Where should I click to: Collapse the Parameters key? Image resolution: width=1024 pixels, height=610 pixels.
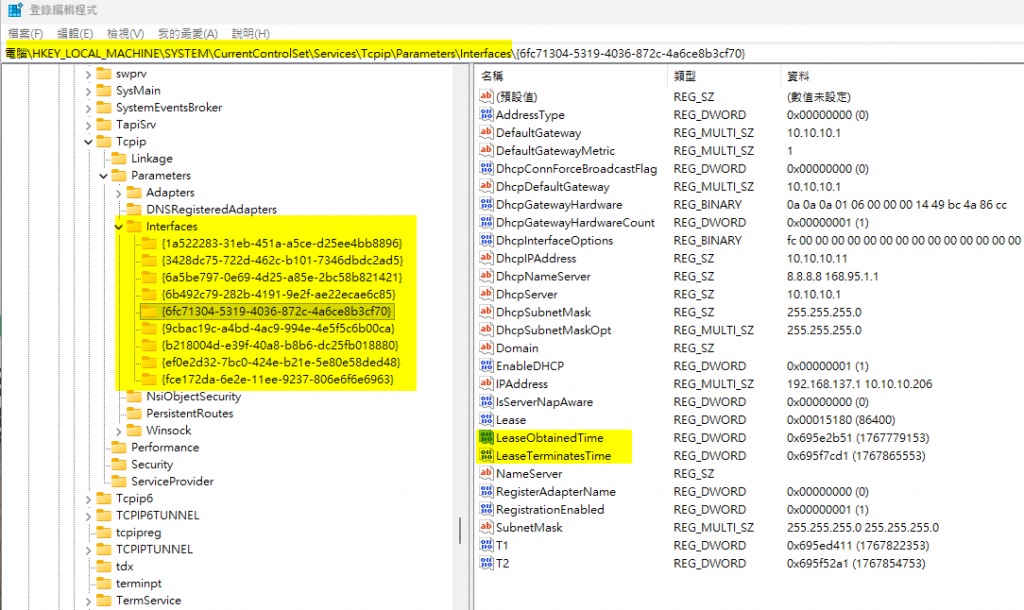tap(103, 176)
